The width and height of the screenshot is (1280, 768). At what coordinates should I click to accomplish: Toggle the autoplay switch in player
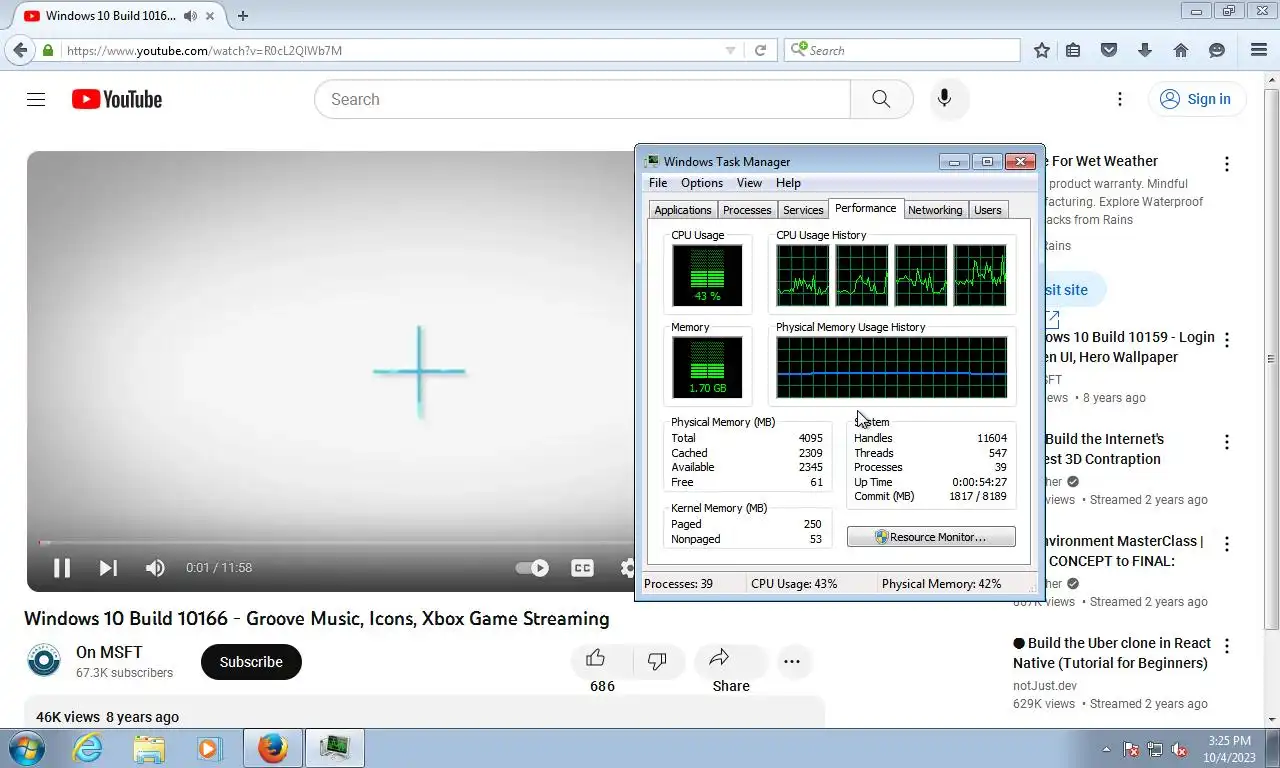pyautogui.click(x=532, y=568)
